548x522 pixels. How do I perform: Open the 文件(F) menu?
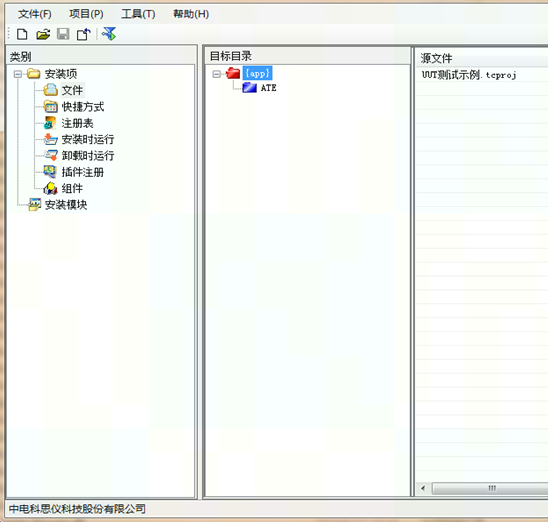(x=35, y=14)
